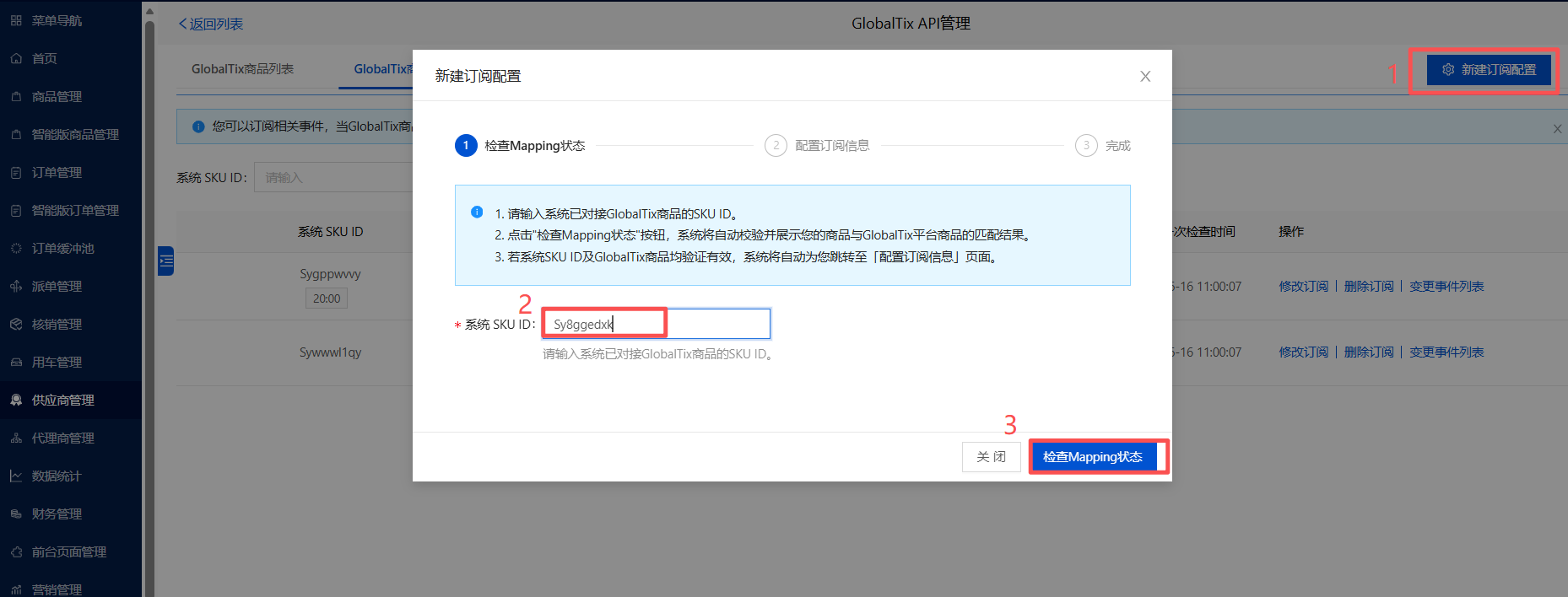Click 修改订阅 for Sywwwl1qy row
1568x597 pixels.
point(1304,352)
